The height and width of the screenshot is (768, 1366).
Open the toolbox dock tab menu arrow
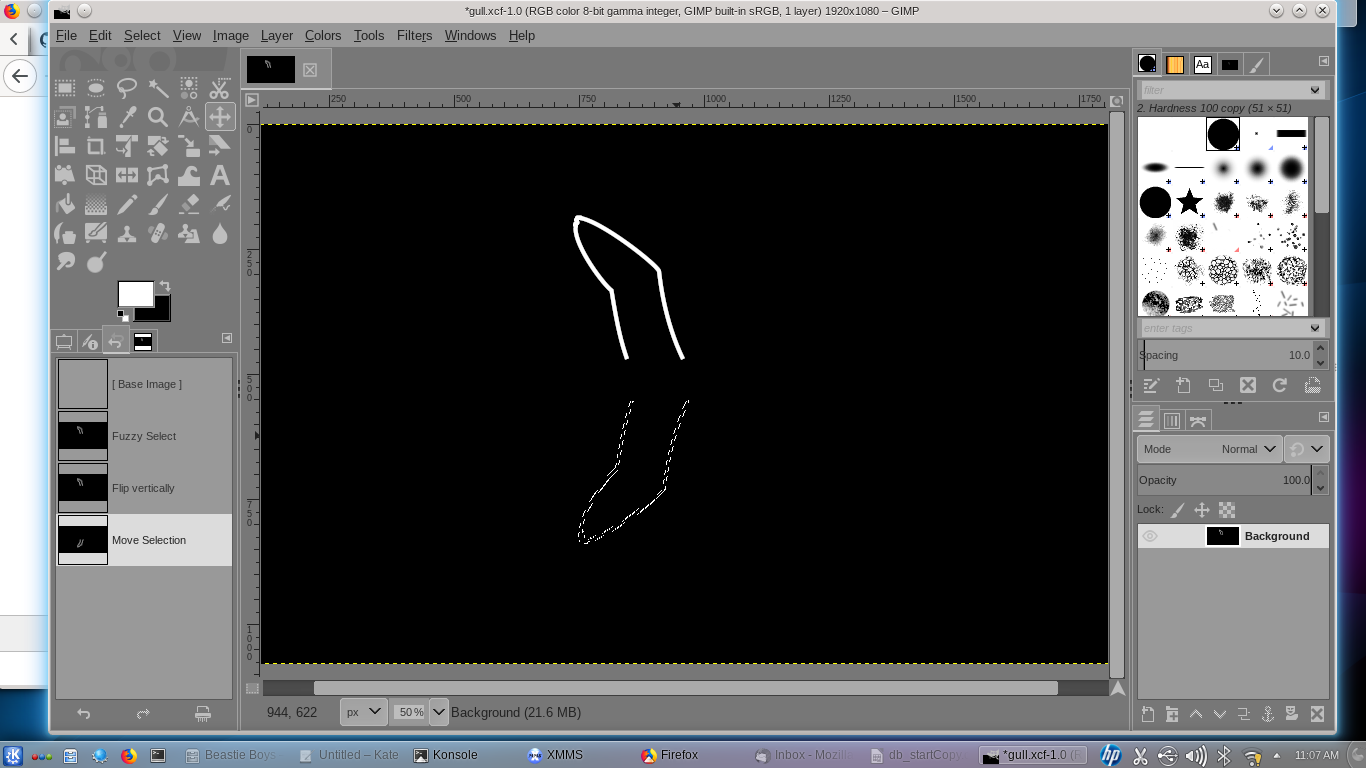click(x=227, y=338)
